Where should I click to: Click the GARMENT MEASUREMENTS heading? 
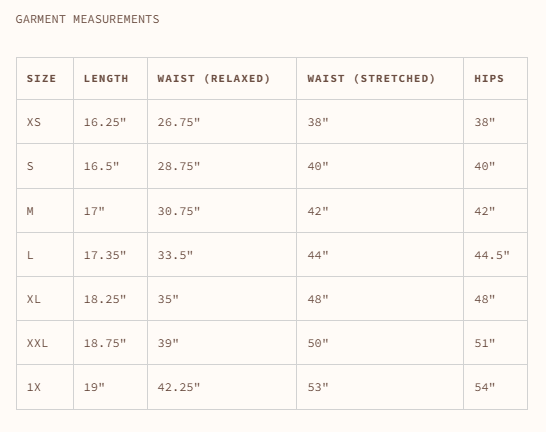[x=87, y=19]
